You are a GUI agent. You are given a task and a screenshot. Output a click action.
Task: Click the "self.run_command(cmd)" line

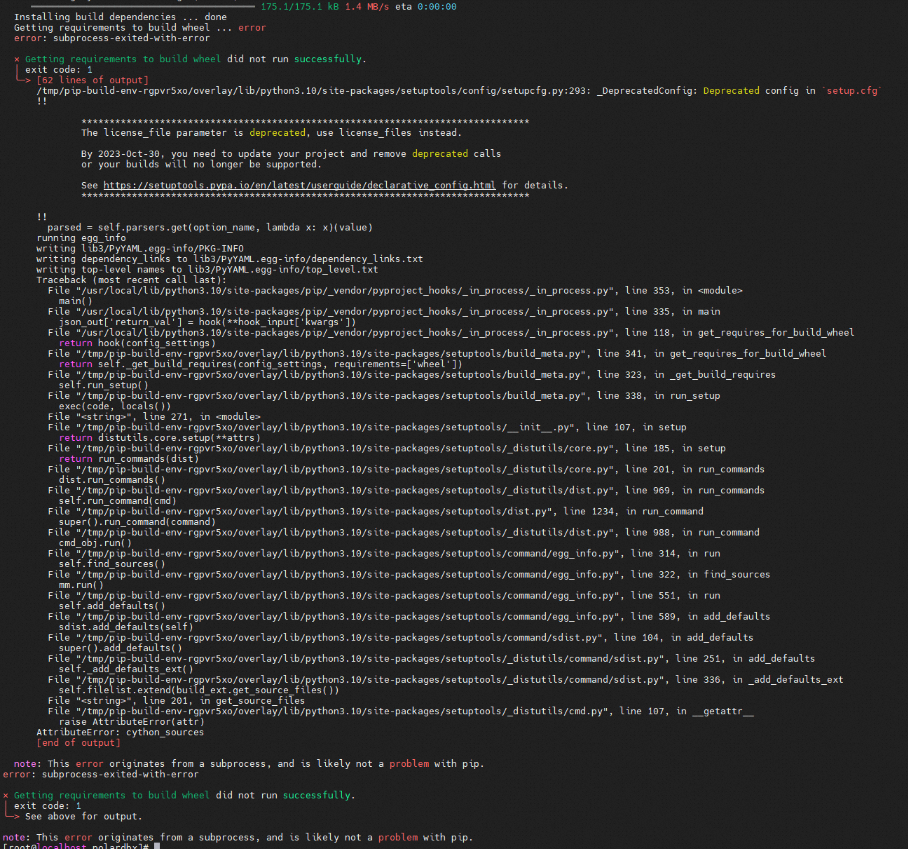pyautogui.click(x=118, y=501)
